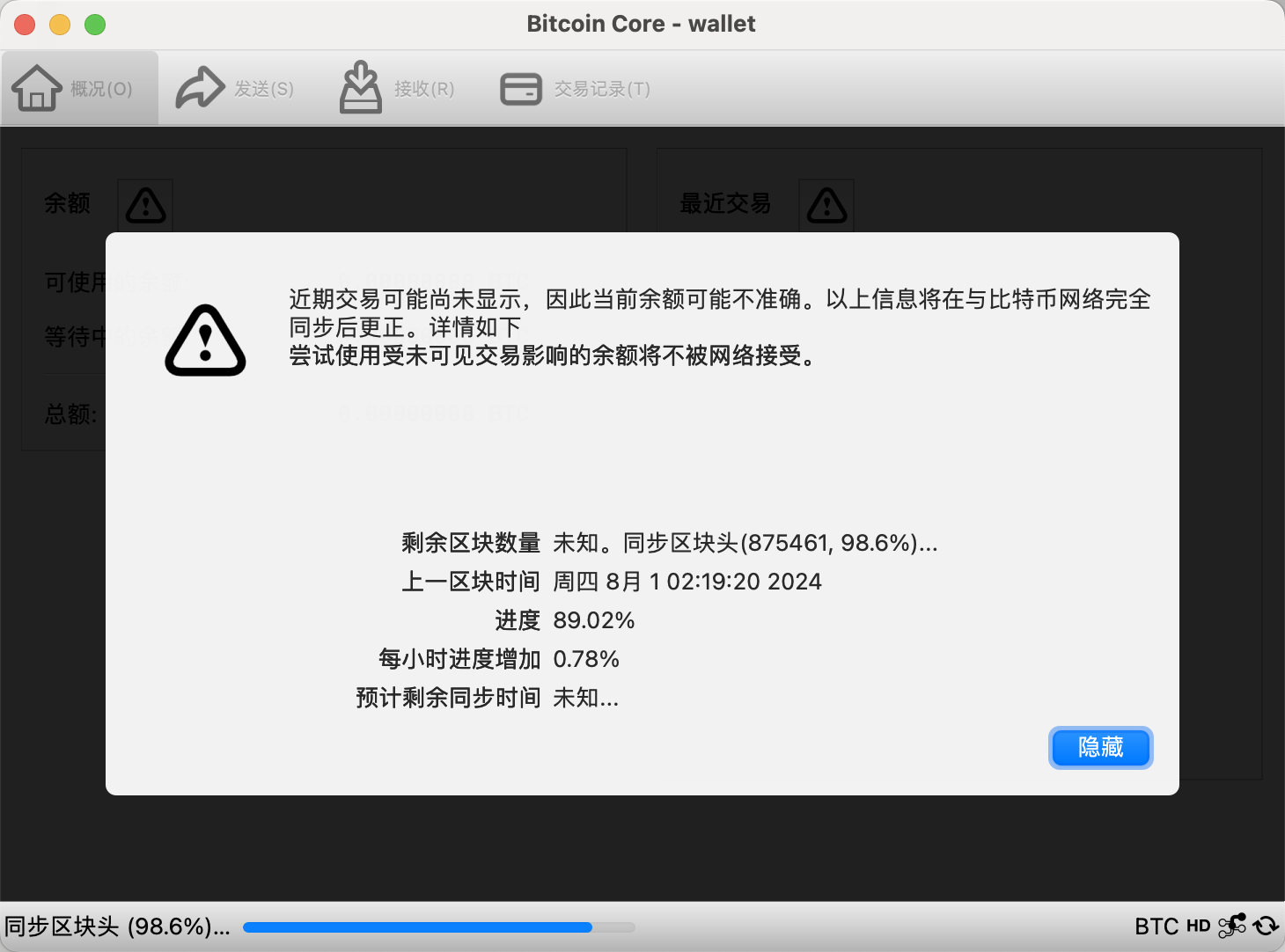Click the HD wallet status icon
This screenshot has width=1285, height=952.
coord(1199,926)
